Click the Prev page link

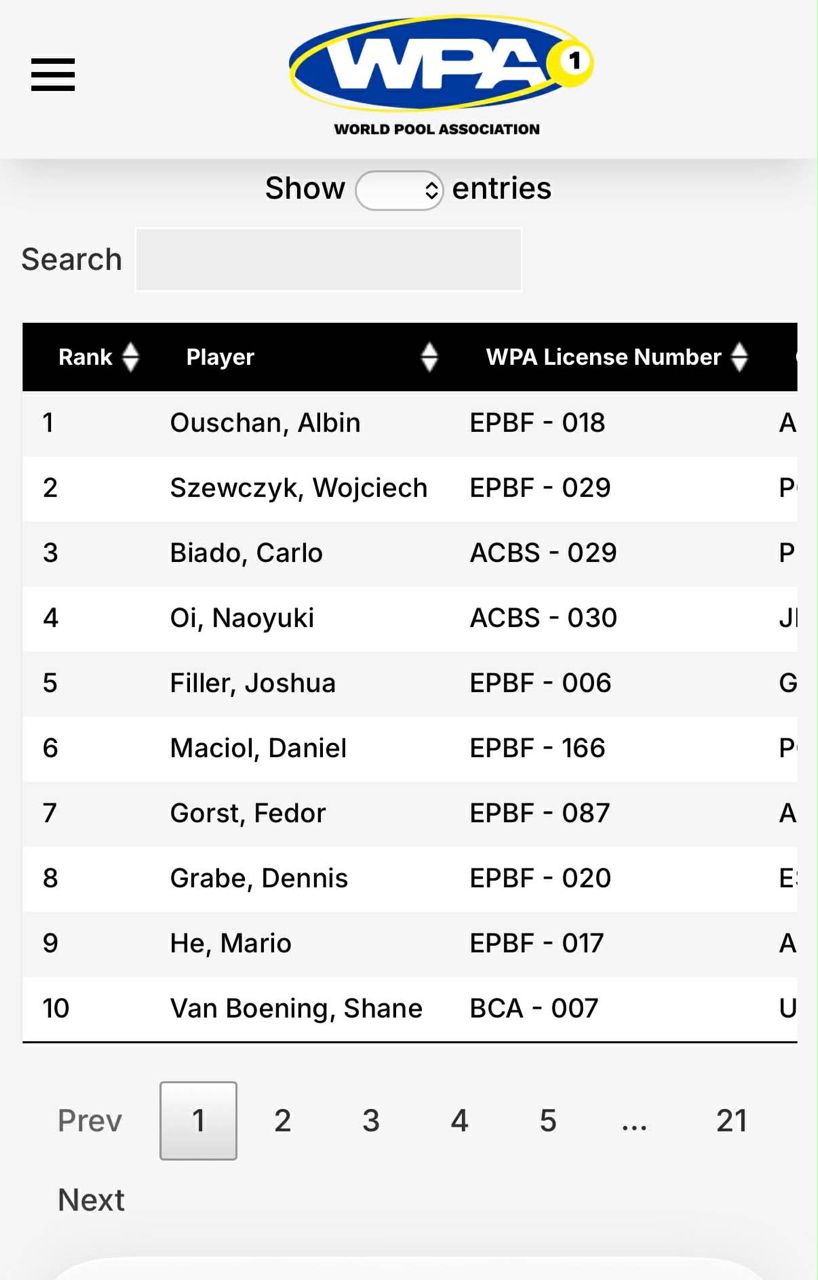click(x=90, y=1121)
